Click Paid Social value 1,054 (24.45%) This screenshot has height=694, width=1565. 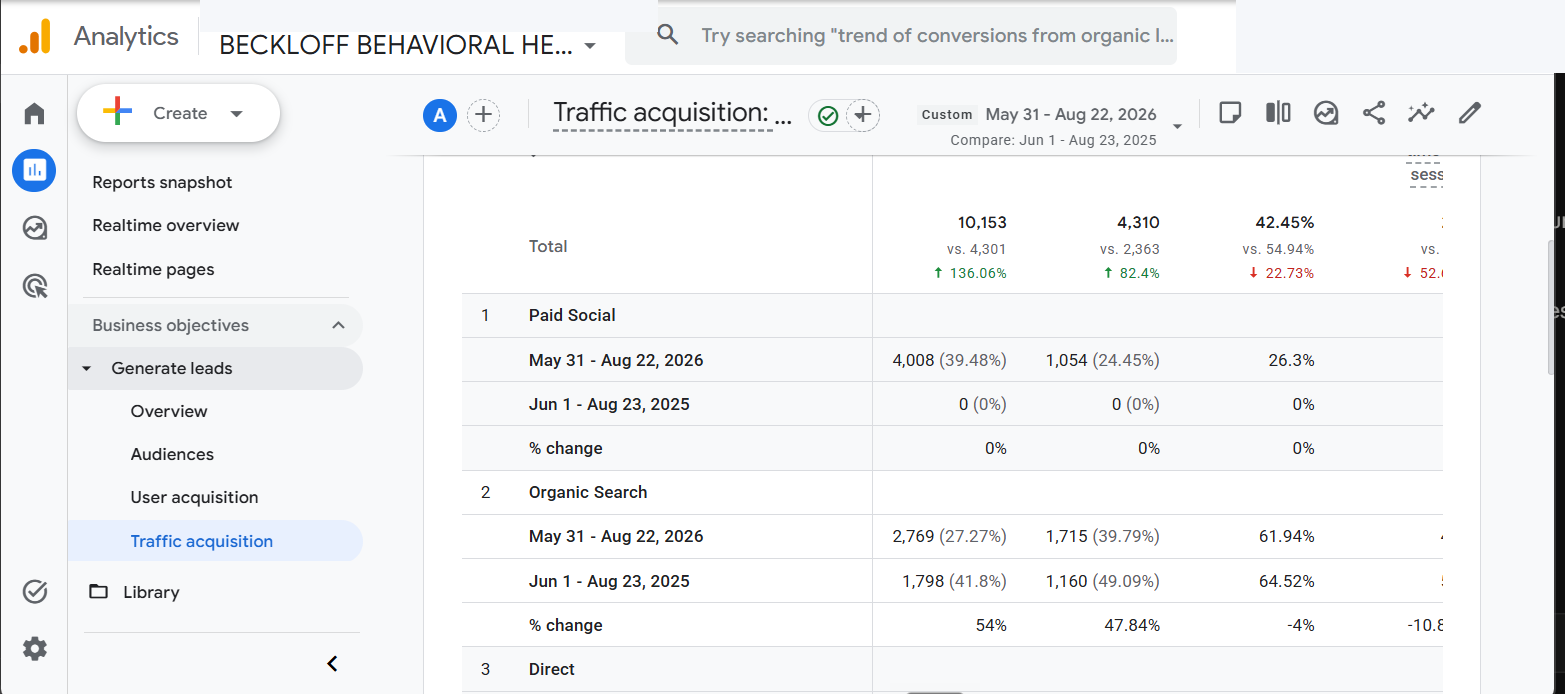[x=1103, y=360]
